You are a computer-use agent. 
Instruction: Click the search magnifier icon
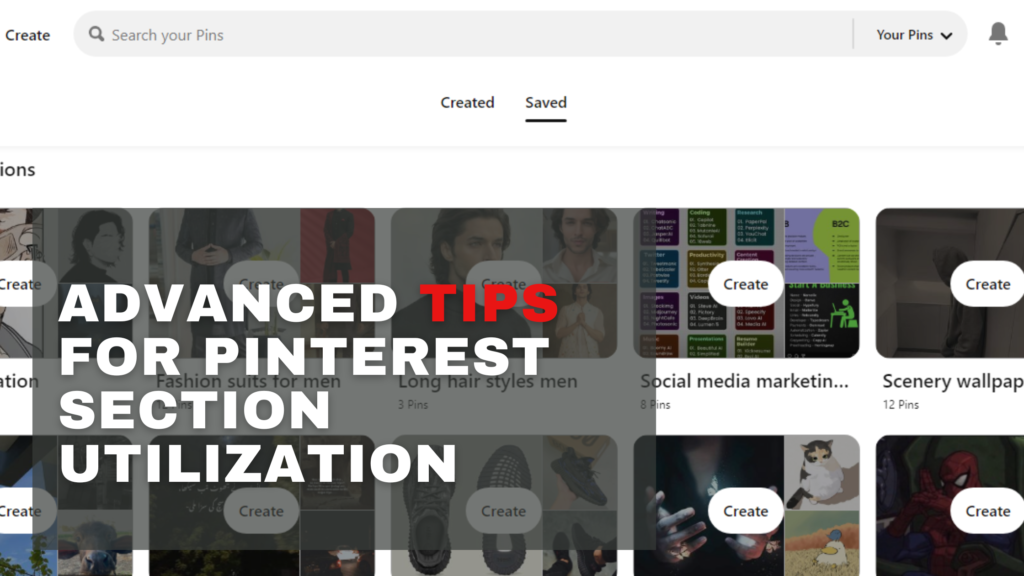pyautogui.click(x=96, y=35)
